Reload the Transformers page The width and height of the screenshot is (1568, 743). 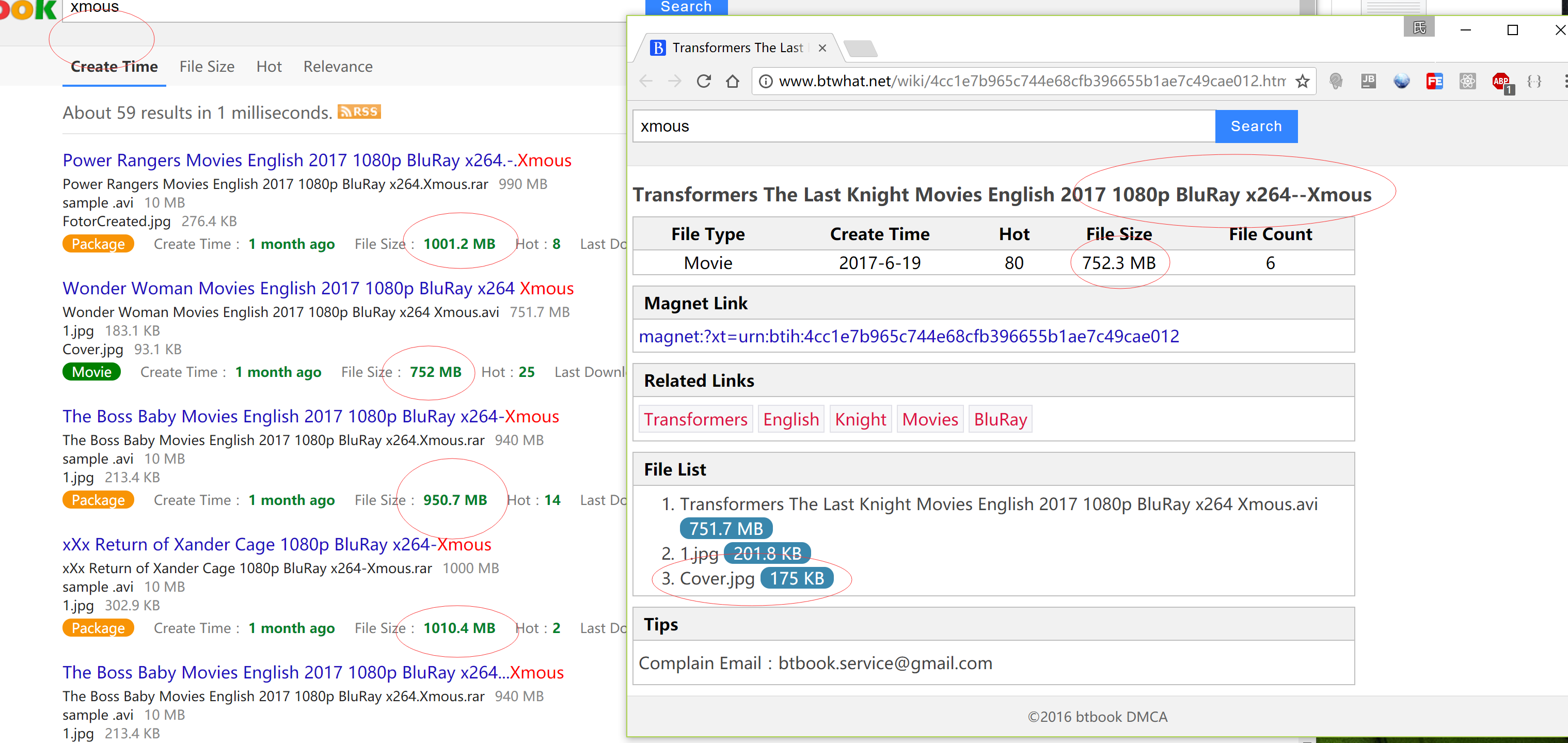click(704, 81)
